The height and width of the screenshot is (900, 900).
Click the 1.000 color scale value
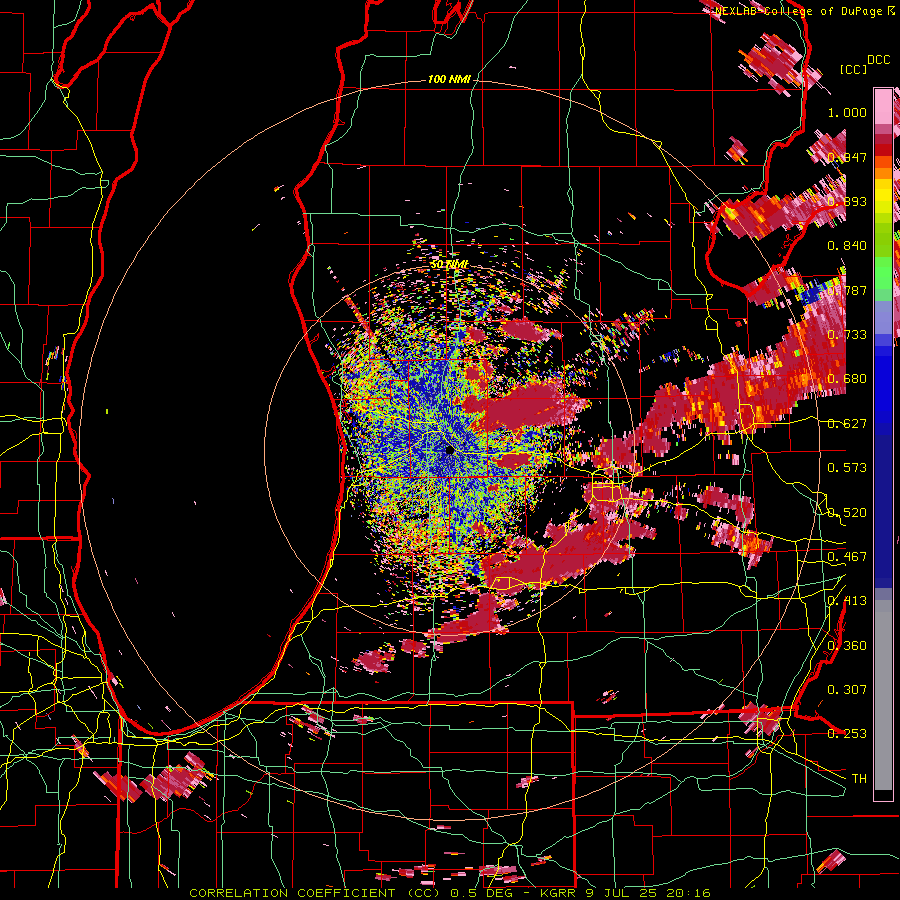(847, 112)
